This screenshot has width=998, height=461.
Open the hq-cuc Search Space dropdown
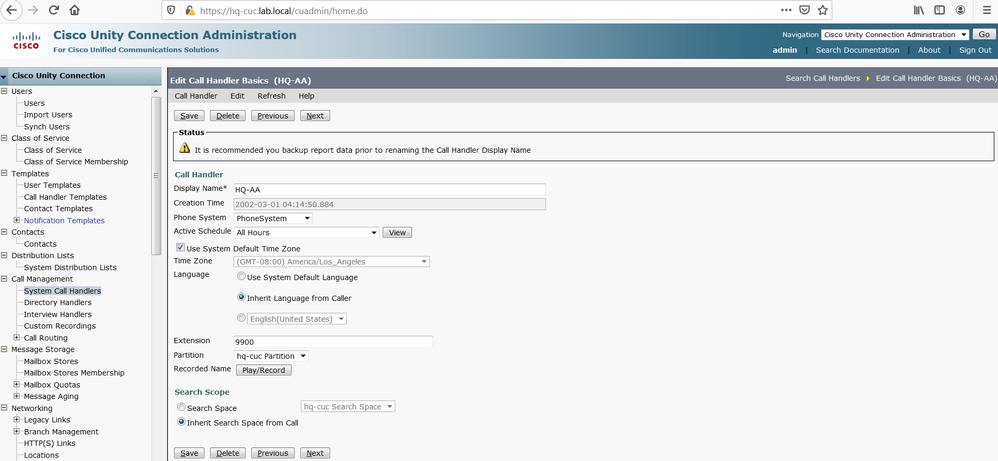(x=348, y=406)
